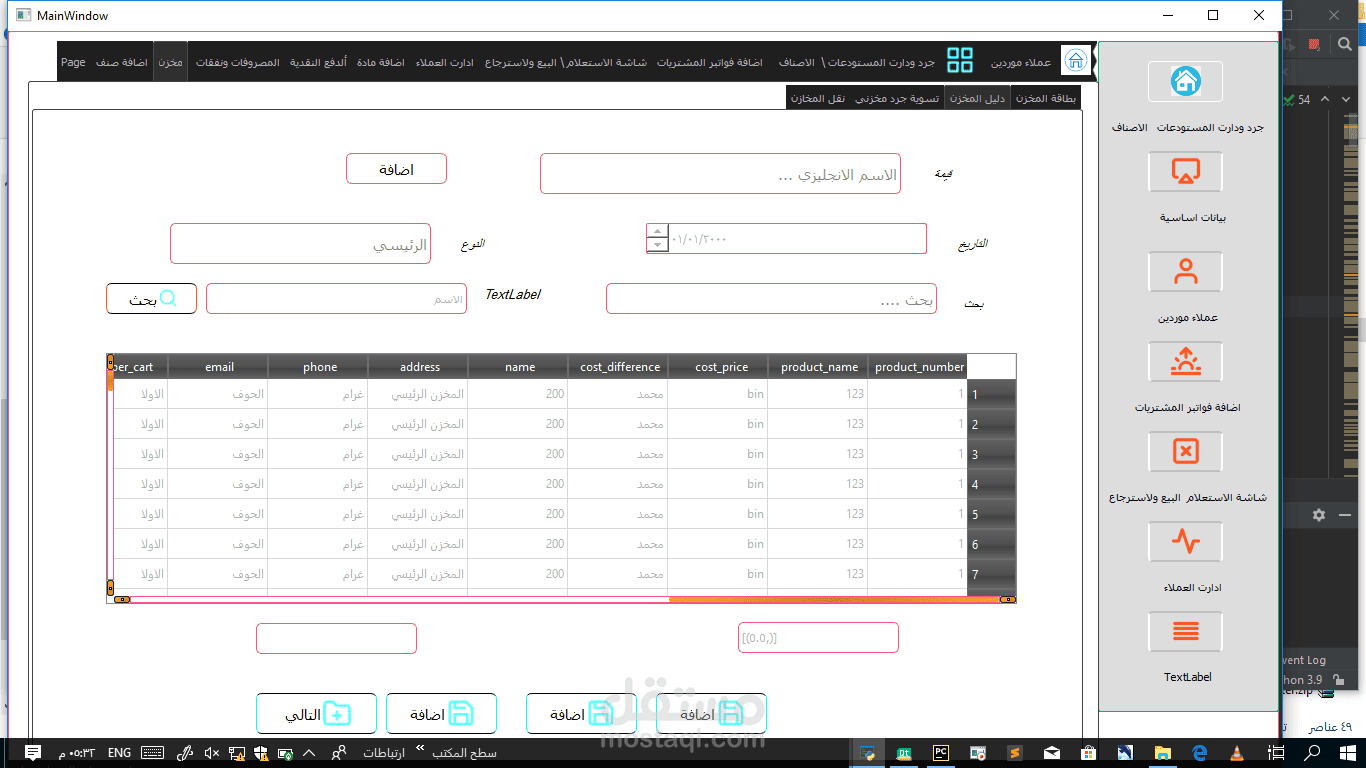Open دليل المخزن sub-tab

(x=977, y=98)
